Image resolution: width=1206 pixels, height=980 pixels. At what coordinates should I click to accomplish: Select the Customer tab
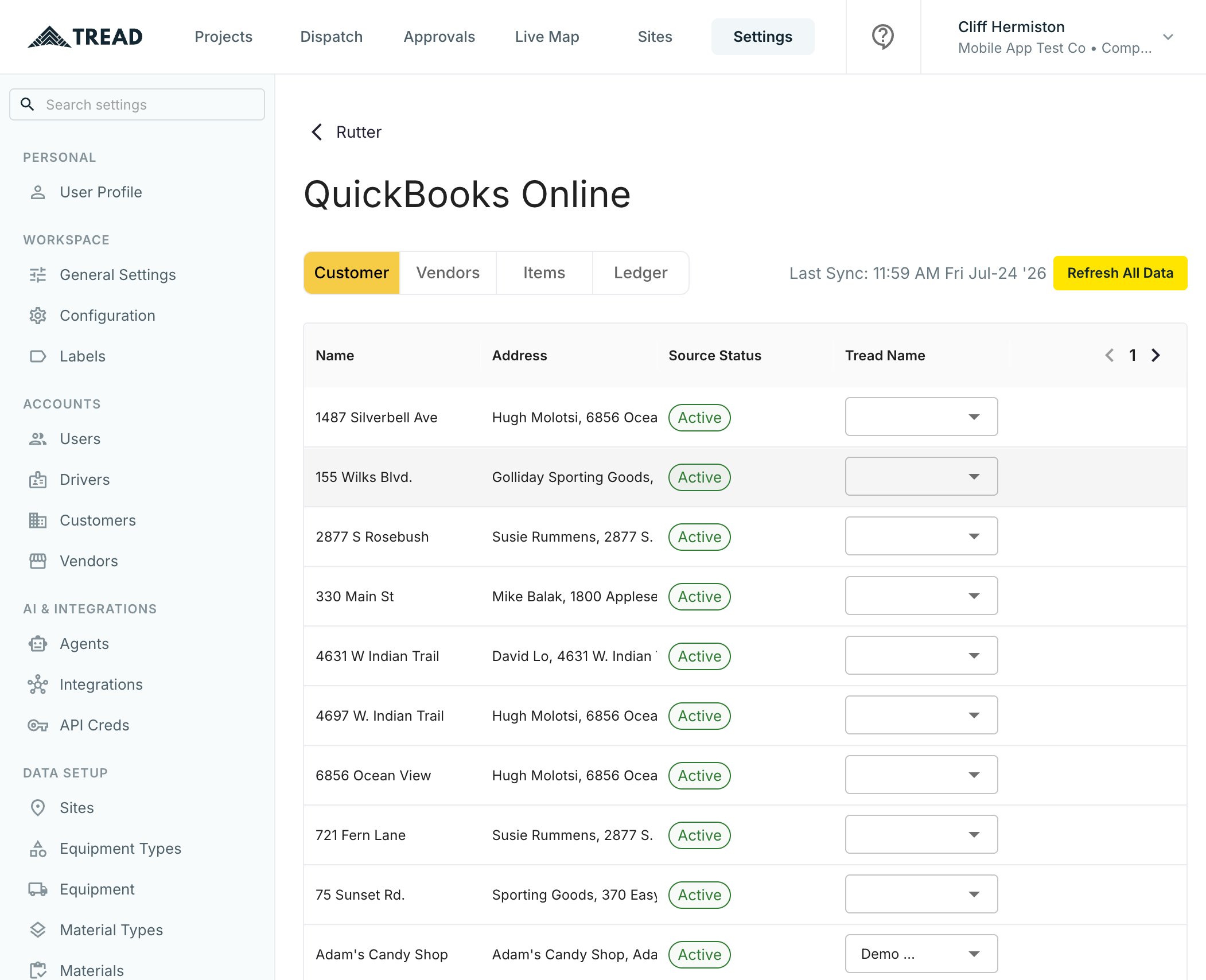(x=352, y=273)
